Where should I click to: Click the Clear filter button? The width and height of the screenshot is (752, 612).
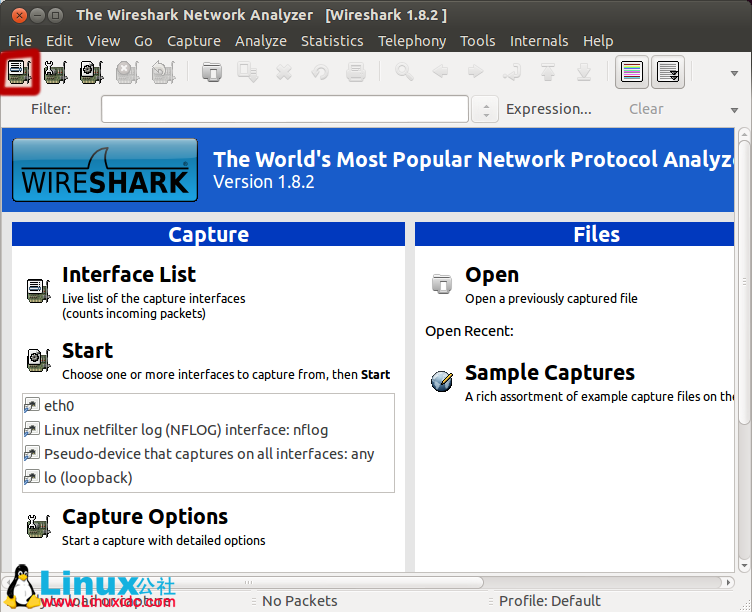[x=646, y=109]
